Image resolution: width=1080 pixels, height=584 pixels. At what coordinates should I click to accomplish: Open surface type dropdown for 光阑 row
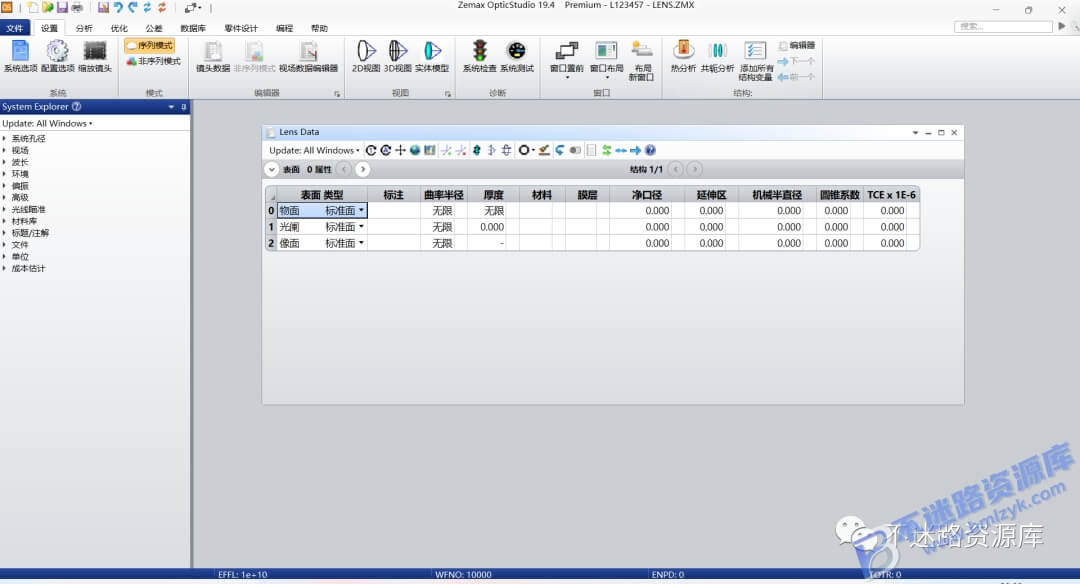361,227
